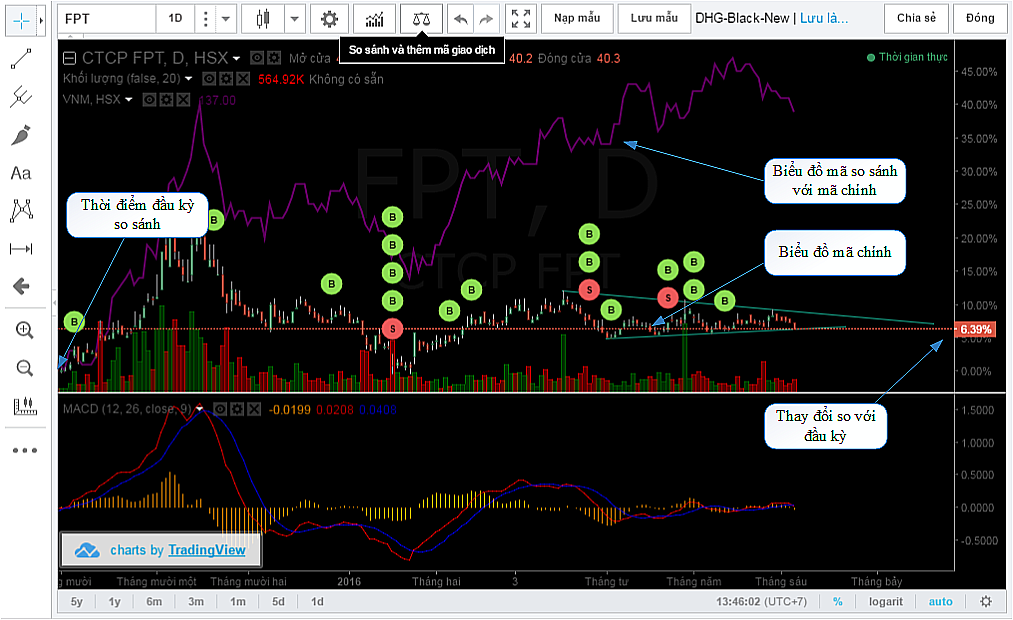Click the back arrow tool in sidebar
Viewport: 1013px width, 620px height.
tap(21, 286)
